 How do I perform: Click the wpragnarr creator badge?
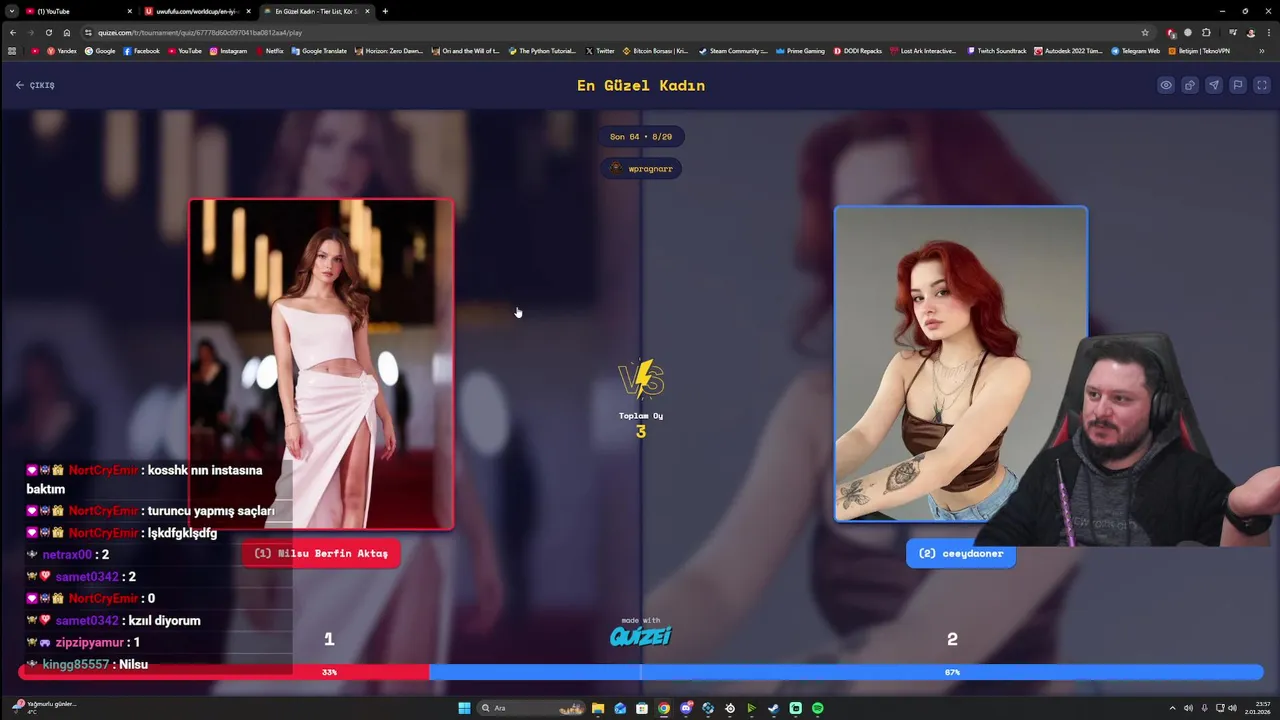coord(641,168)
